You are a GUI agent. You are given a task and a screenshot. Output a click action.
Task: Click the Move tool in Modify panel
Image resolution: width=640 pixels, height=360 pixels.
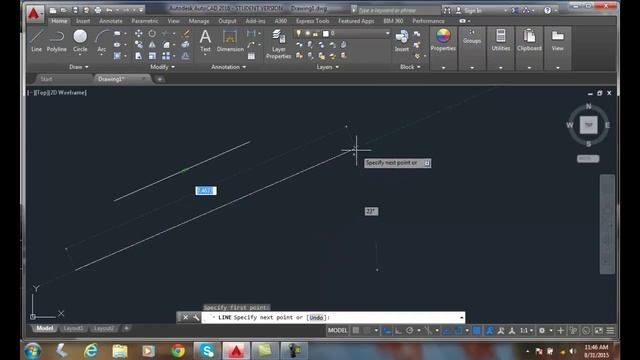coord(139,33)
